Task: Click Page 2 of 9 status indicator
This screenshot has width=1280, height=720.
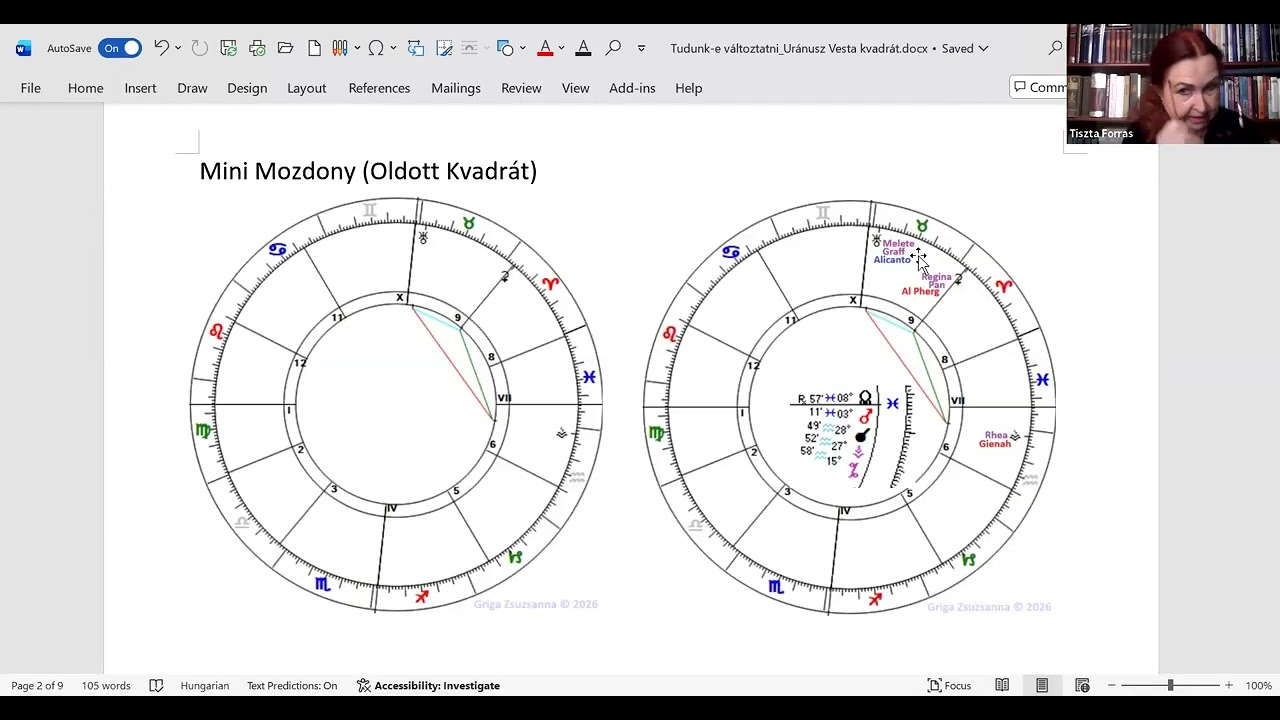Action: 37,685
